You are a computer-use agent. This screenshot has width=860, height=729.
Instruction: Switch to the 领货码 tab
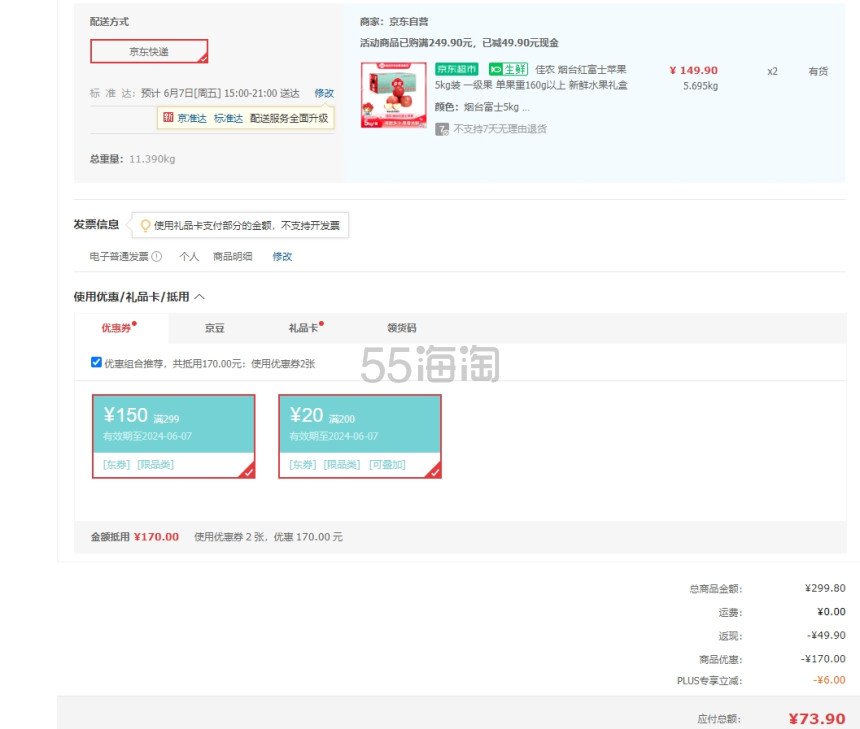coord(401,328)
